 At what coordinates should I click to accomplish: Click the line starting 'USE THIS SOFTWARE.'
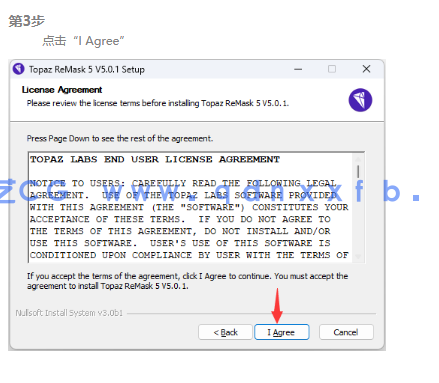[x=180, y=243]
